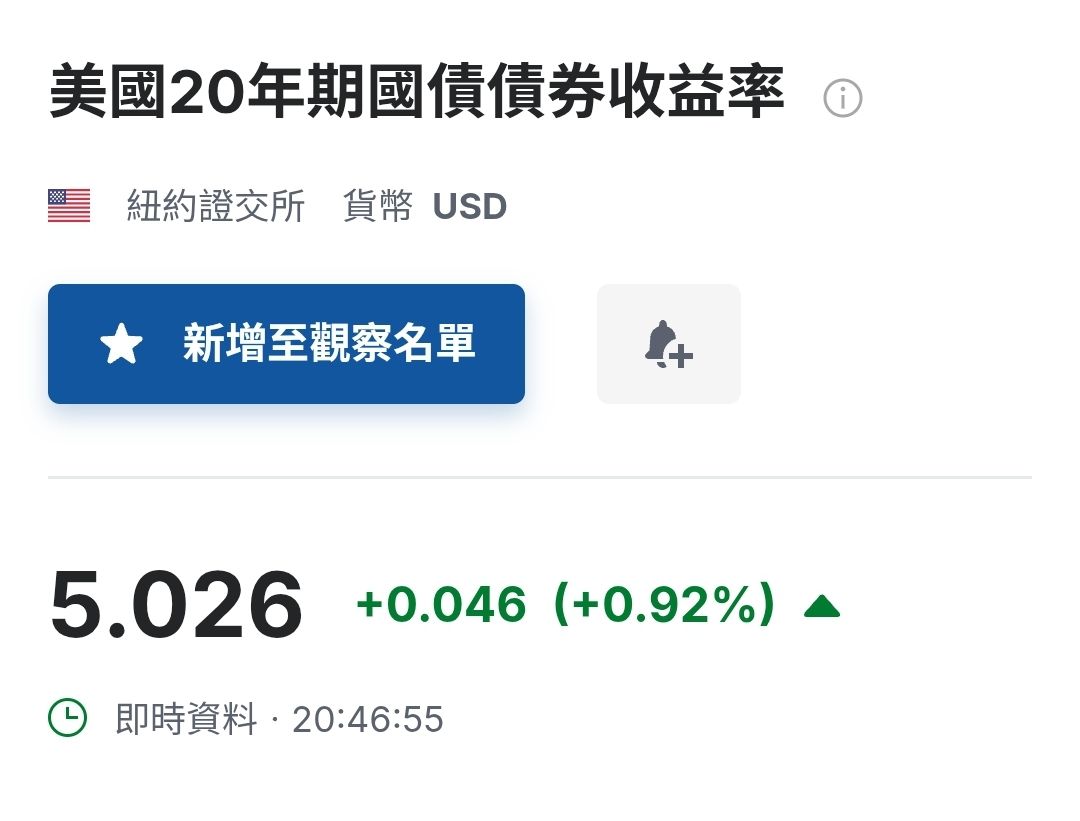Click the bell alert icon button

coord(669,344)
